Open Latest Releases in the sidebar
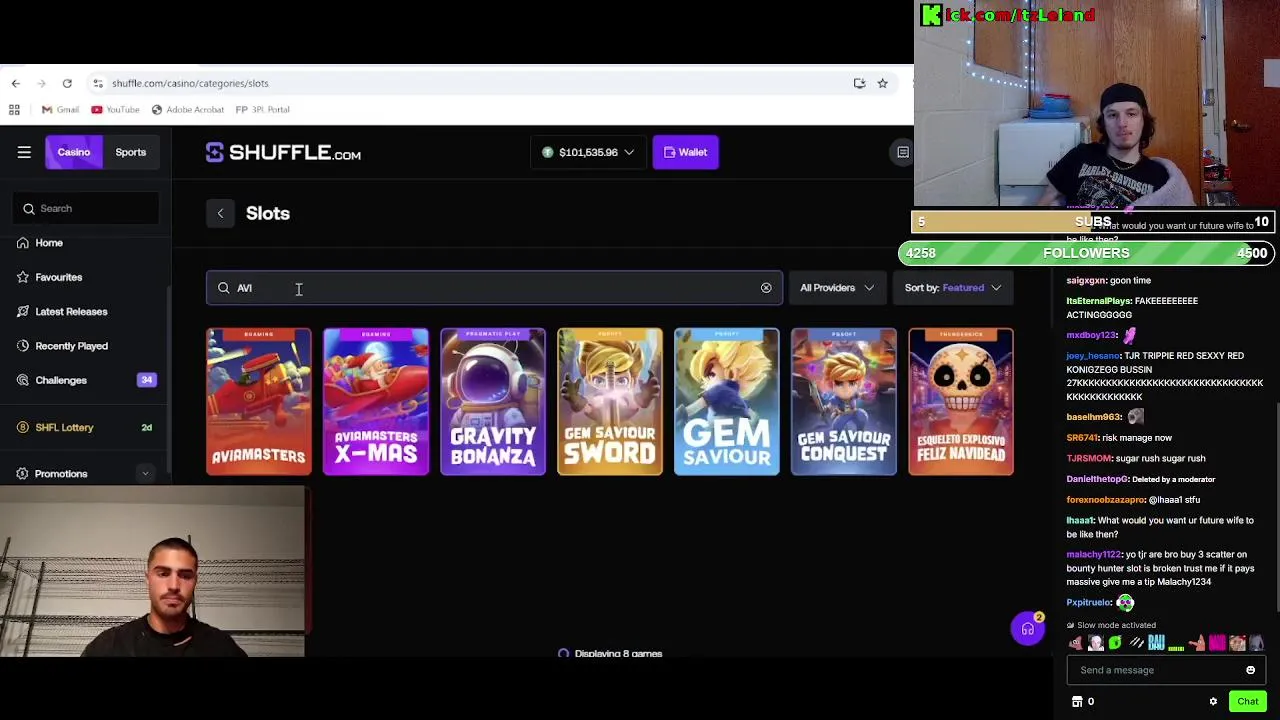Screen dimensions: 1280x720 (x=70, y=311)
